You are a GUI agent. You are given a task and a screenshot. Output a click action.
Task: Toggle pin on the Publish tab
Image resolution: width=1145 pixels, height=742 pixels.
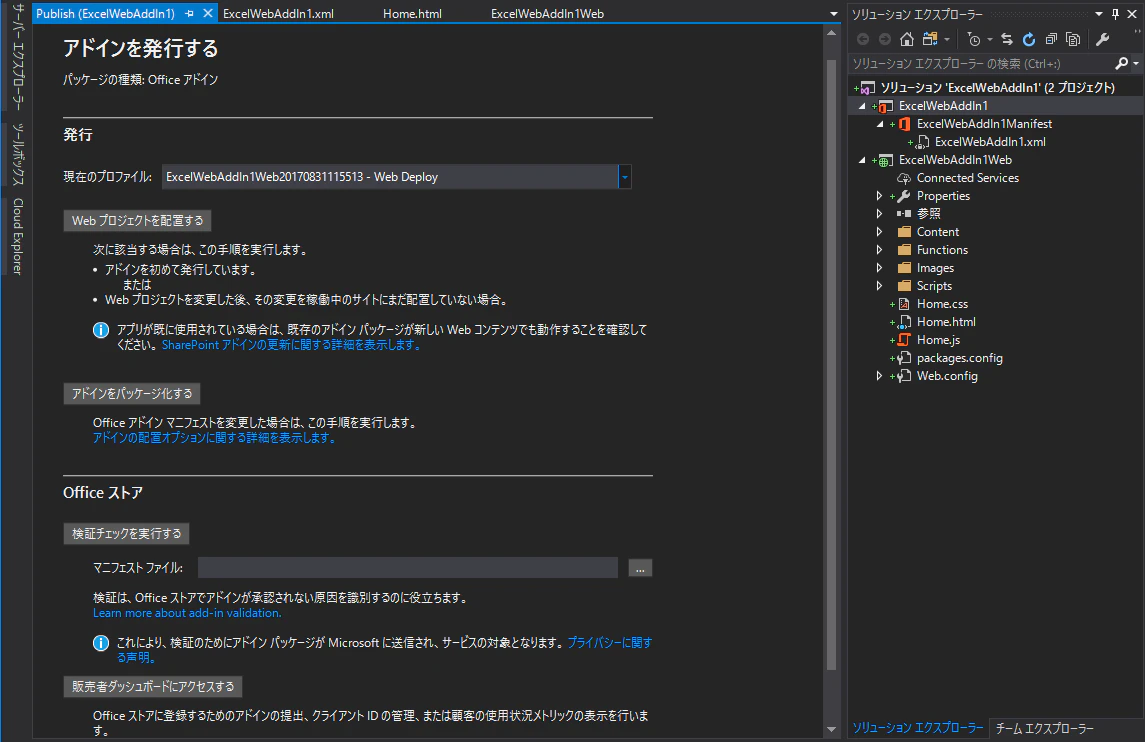click(x=190, y=14)
